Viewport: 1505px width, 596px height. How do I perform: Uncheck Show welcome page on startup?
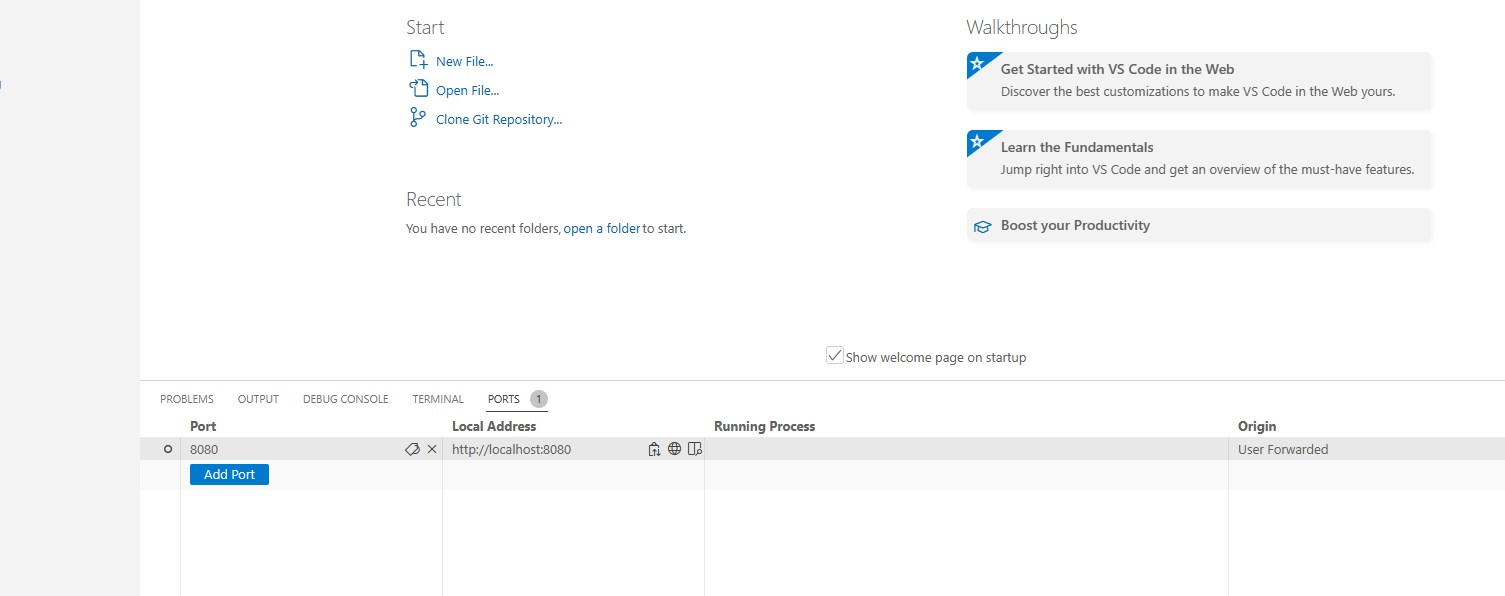[x=835, y=356]
